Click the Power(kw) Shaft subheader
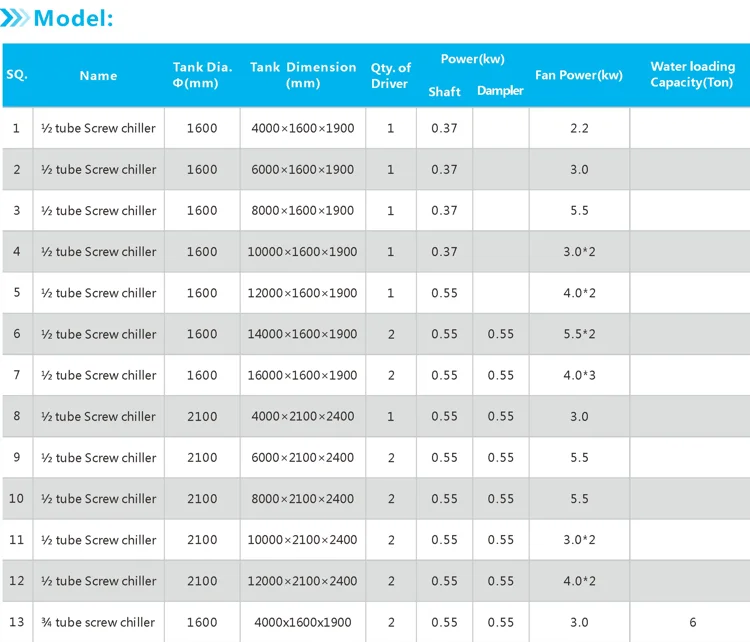Image resolution: width=750 pixels, height=642 pixels. [444, 91]
